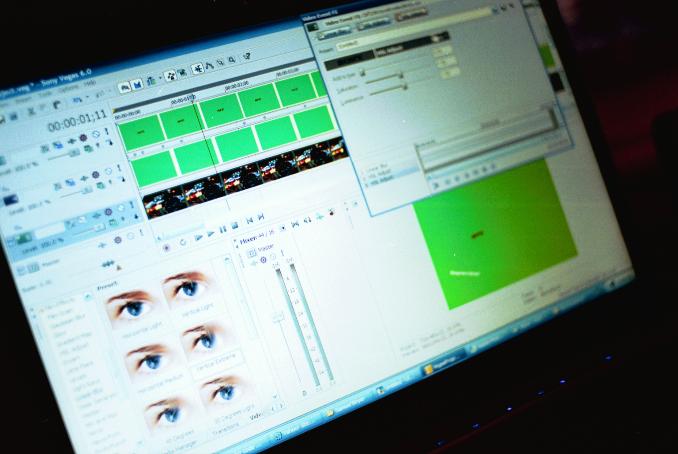Viewport: 678px width, 454px height.
Task: Click the playhead marker on timeline ruler
Action: coord(194,98)
